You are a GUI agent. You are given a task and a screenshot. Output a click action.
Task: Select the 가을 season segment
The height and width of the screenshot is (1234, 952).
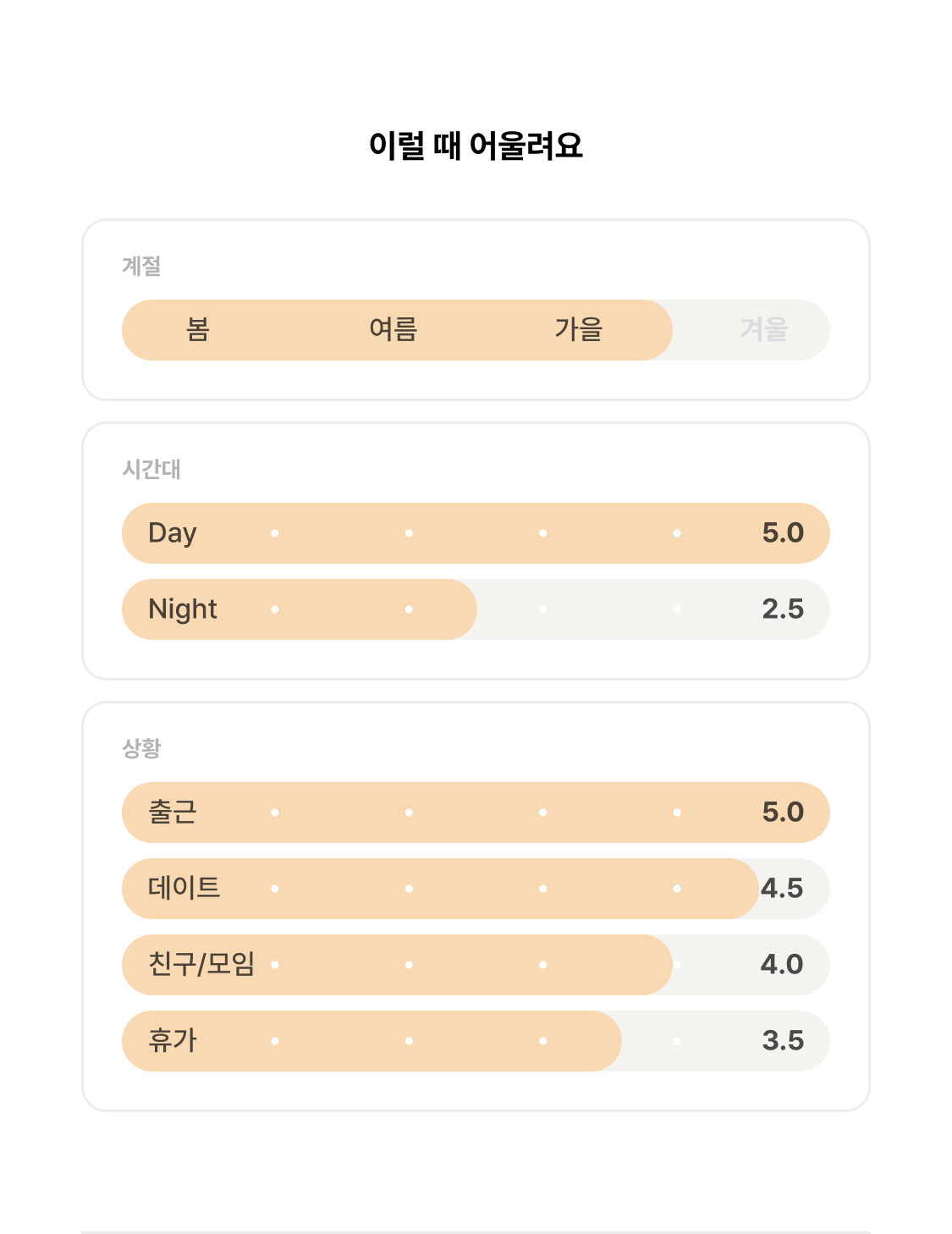579,329
